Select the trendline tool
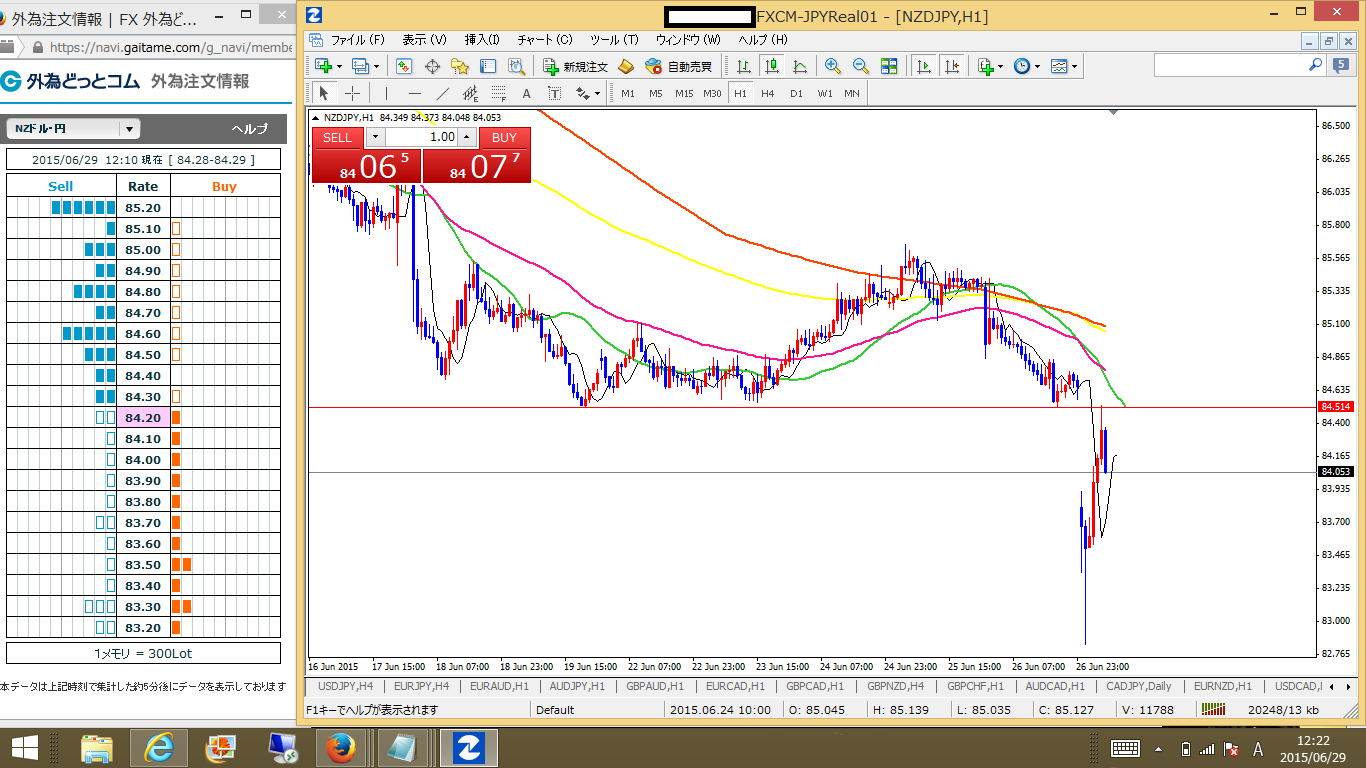This screenshot has width=1366, height=768. 442,93
